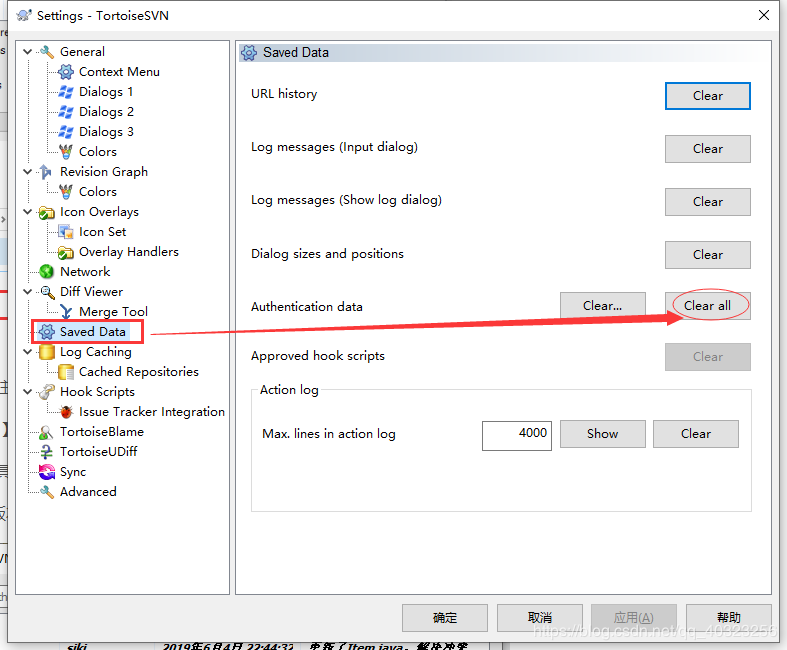
Task: Collapse the General tree node
Action: 28,52
